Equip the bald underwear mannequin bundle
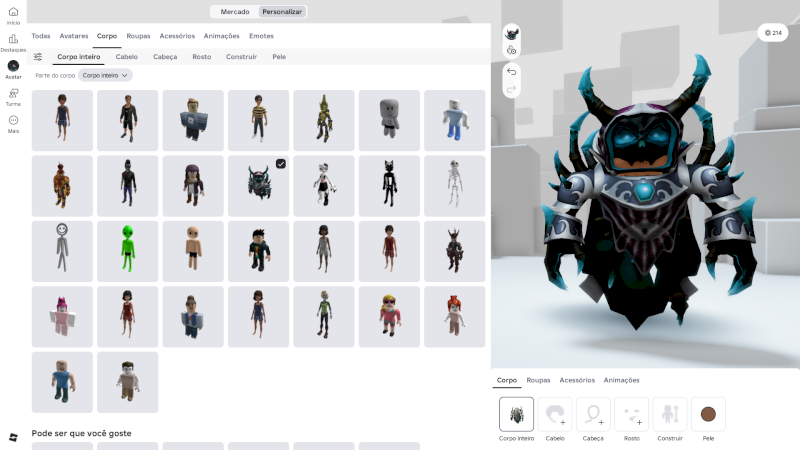Screen dimensions: 800x450 click(x=193, y=251)
